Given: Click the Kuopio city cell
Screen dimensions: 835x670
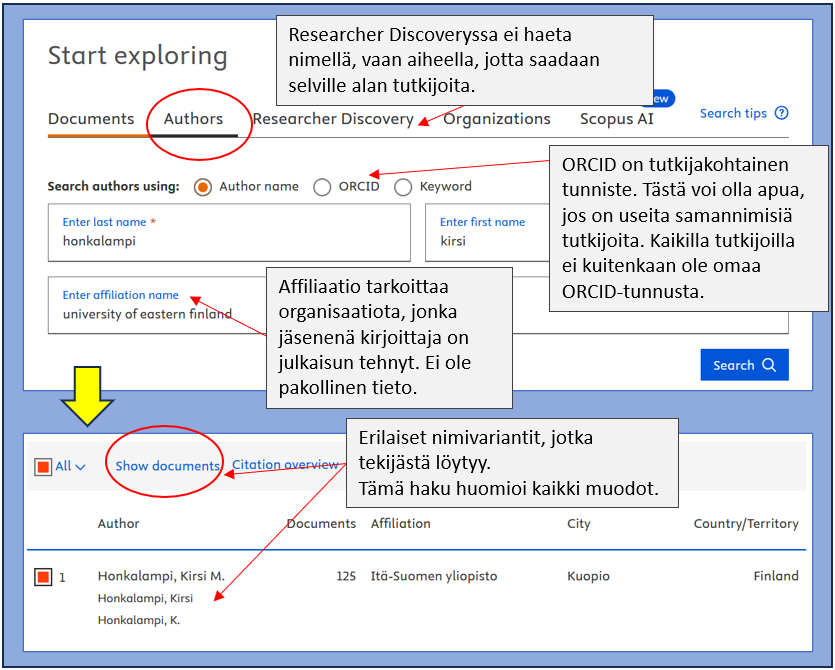Looking at the screenshot, I should tap(588, 576).
